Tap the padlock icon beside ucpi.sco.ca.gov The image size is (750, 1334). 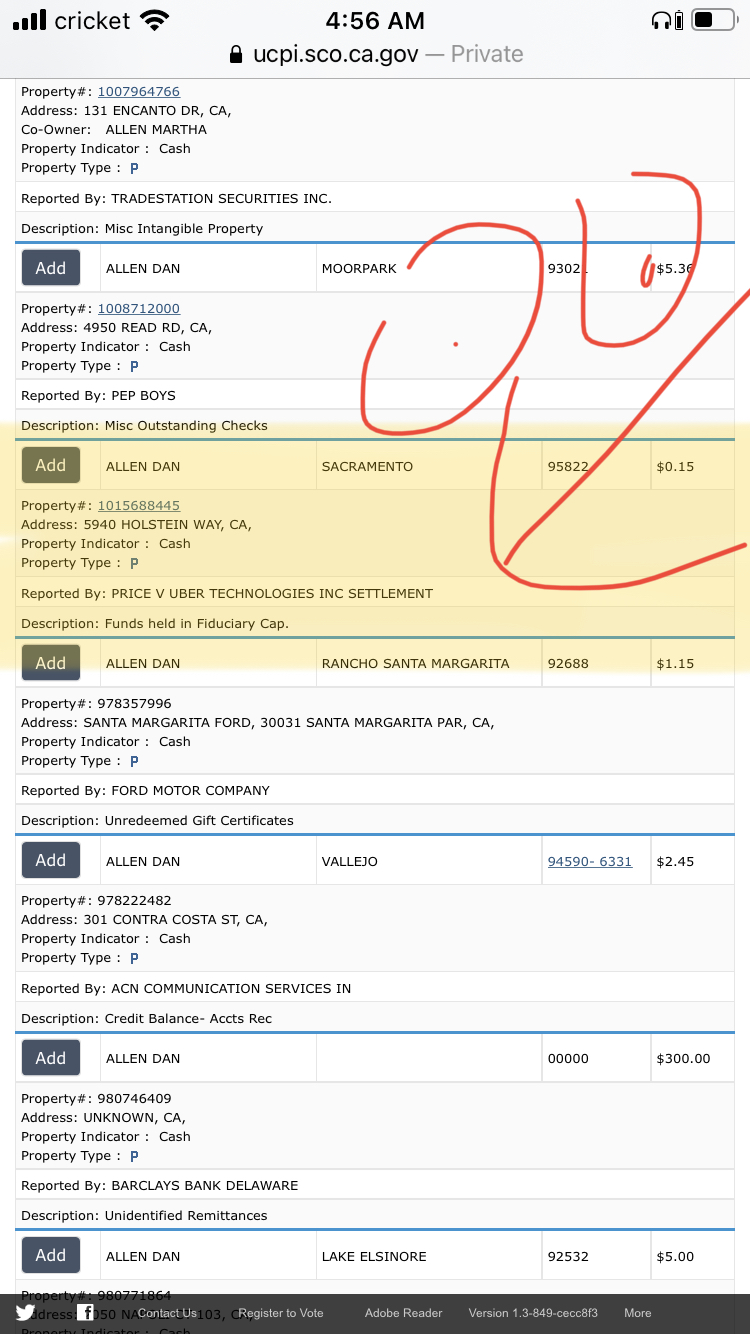(236, 54)
